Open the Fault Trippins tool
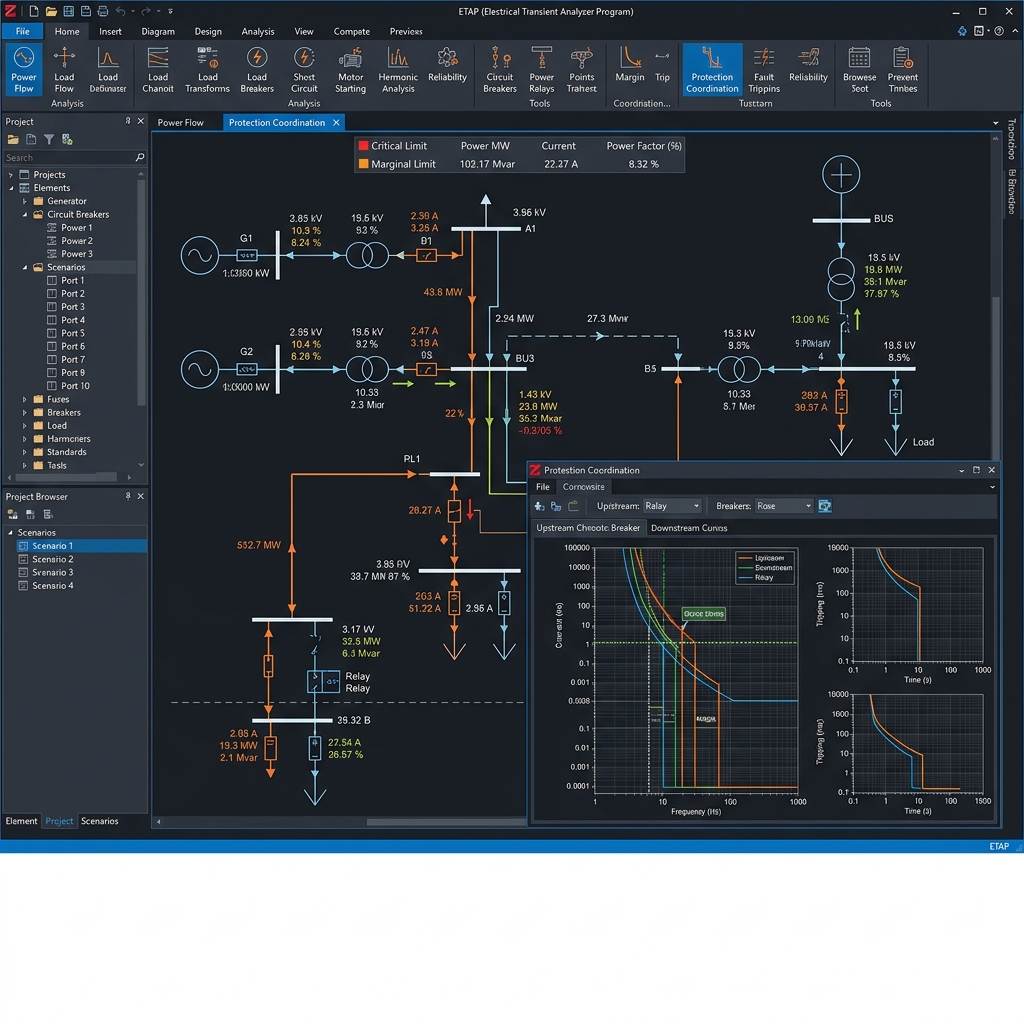This screenshot has width=1024, height=1024. coord(763,70)
